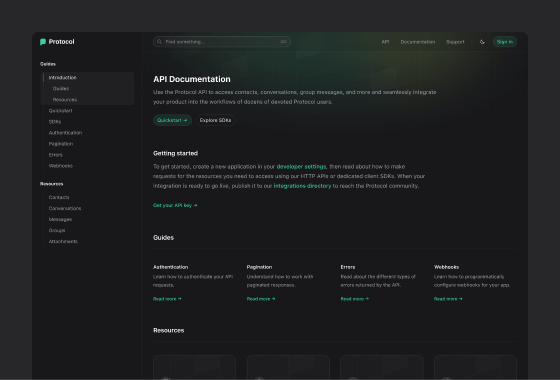Image resolution: width=560 pixels, height=380 pixels.
Task: Click the search magnifier icon
Action: click(x=159, y=42)
